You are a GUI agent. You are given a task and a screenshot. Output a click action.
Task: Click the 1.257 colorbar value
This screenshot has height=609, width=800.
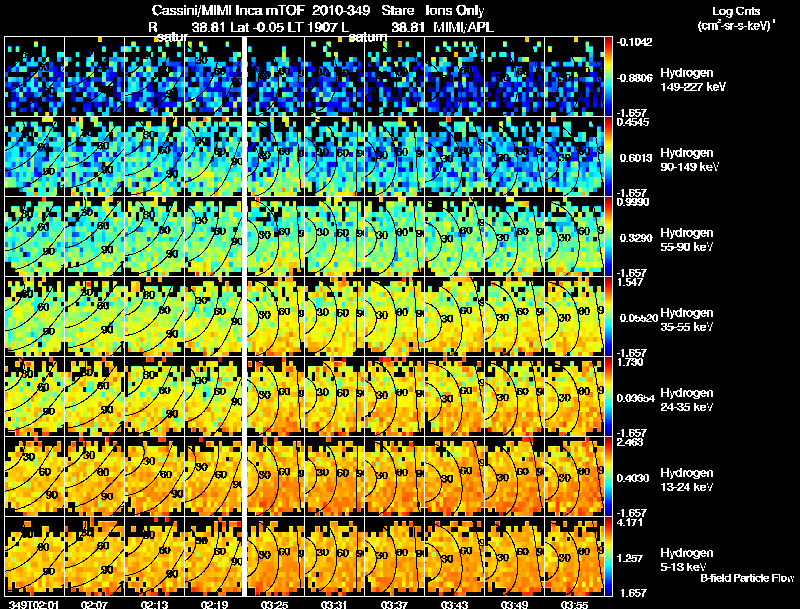(x=631, y=559)
